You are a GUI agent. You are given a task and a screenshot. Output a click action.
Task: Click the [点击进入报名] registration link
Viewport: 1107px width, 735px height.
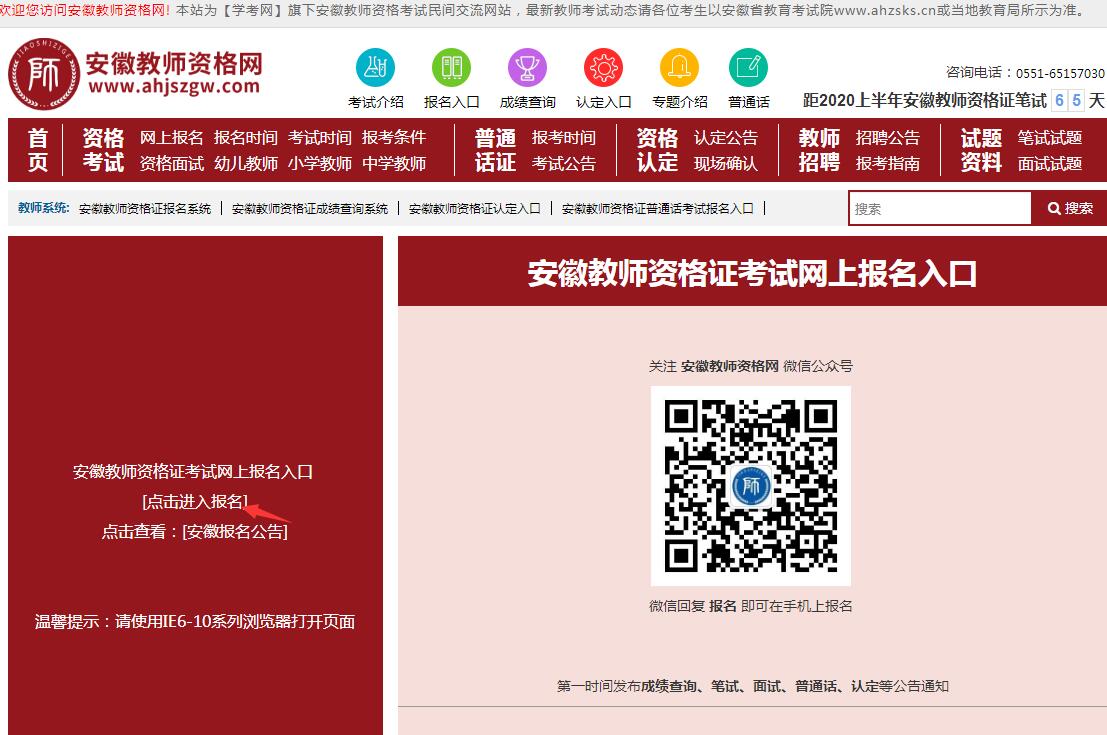[195, 501]
